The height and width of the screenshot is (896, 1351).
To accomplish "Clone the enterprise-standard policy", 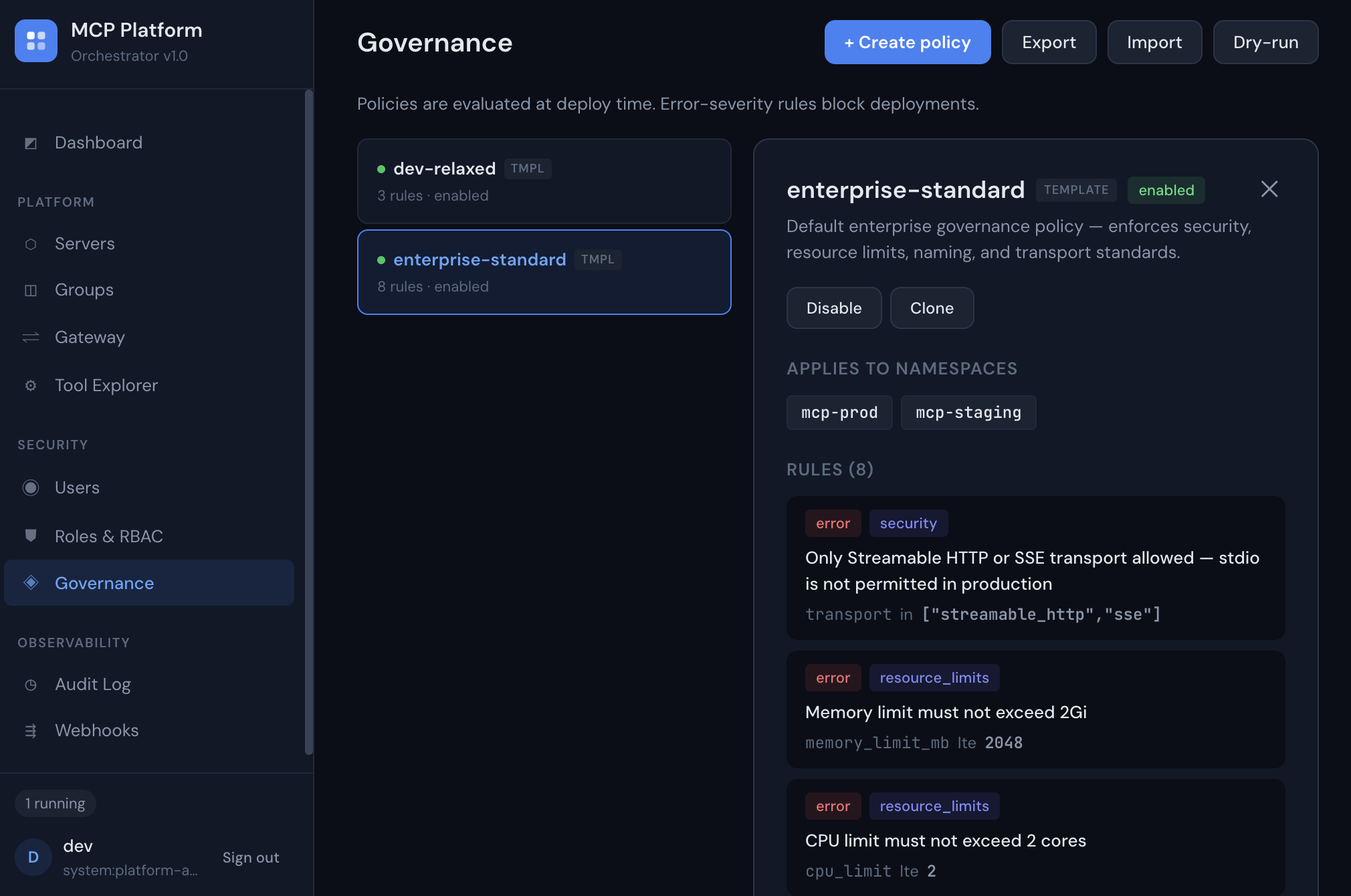I will pos(932,308).
